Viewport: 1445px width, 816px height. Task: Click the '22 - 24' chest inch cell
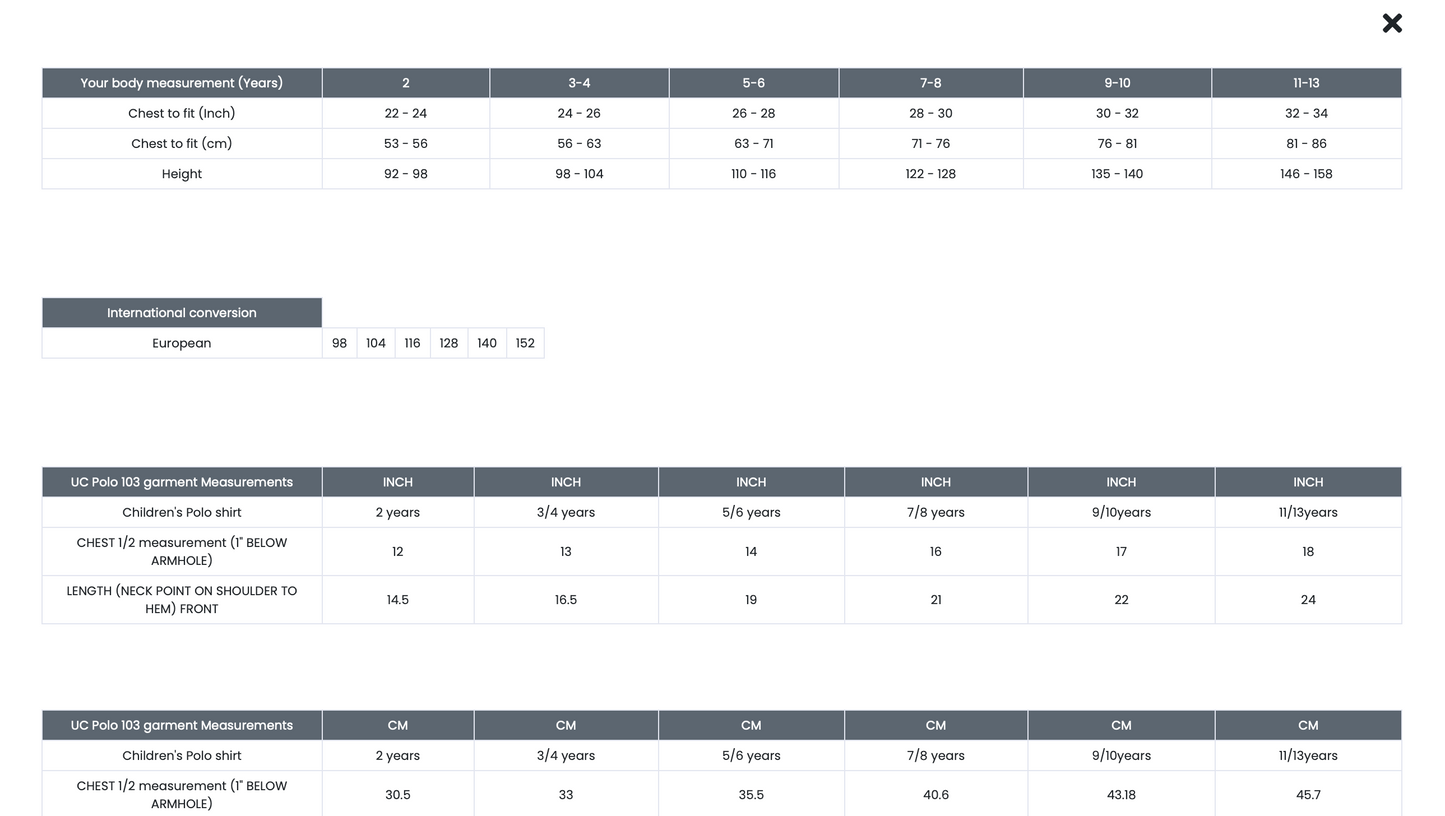click(406, 113)
